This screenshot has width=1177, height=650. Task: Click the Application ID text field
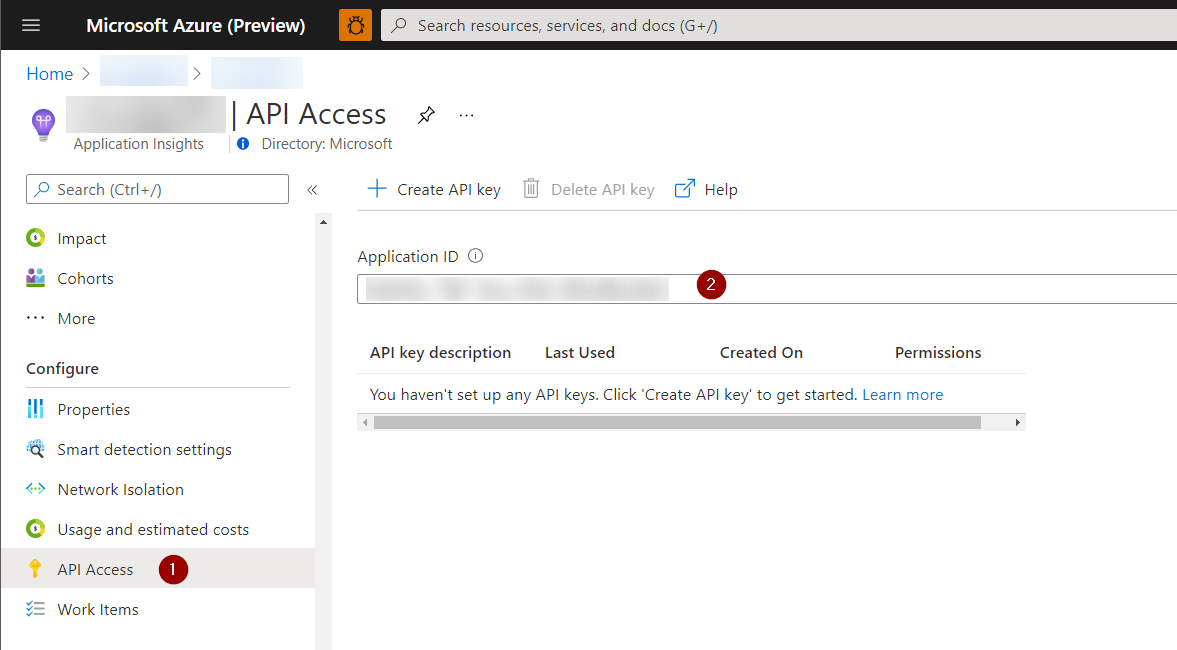coord(767,289)
